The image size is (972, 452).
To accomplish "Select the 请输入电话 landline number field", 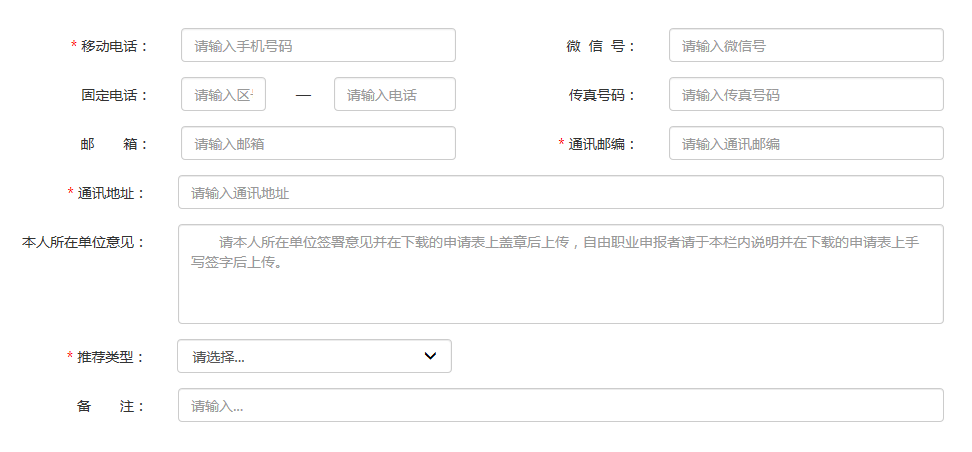I will coord(394,94).
